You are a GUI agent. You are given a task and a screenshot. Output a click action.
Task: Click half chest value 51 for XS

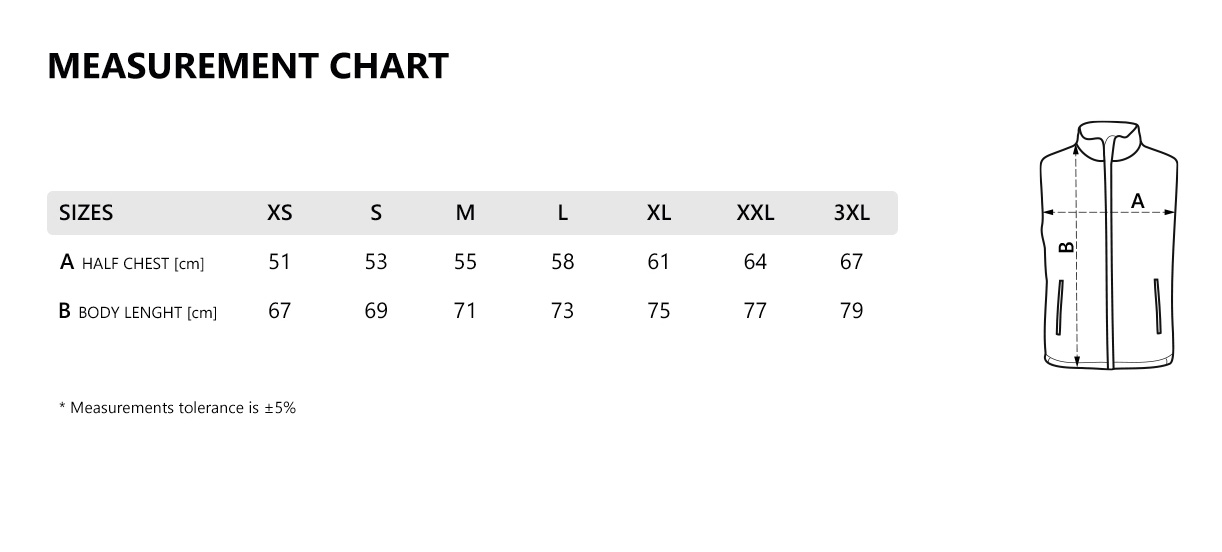pyautogui.click(x=280, y=262)
